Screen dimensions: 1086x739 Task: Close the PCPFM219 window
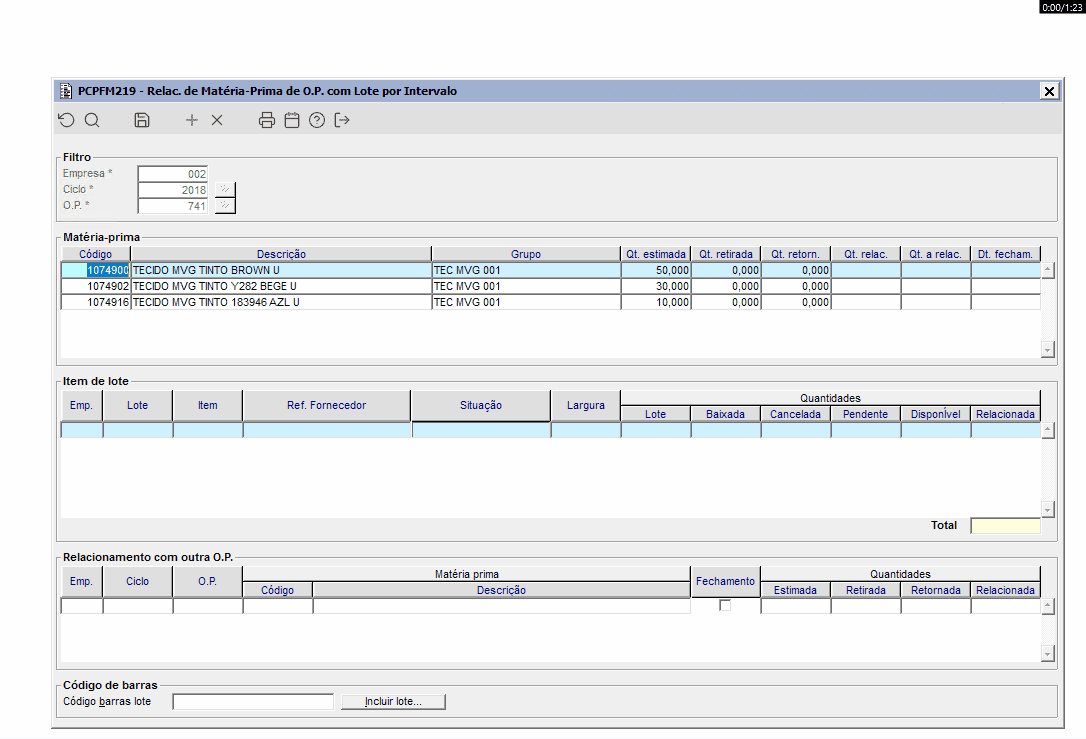click(1049, 91)
